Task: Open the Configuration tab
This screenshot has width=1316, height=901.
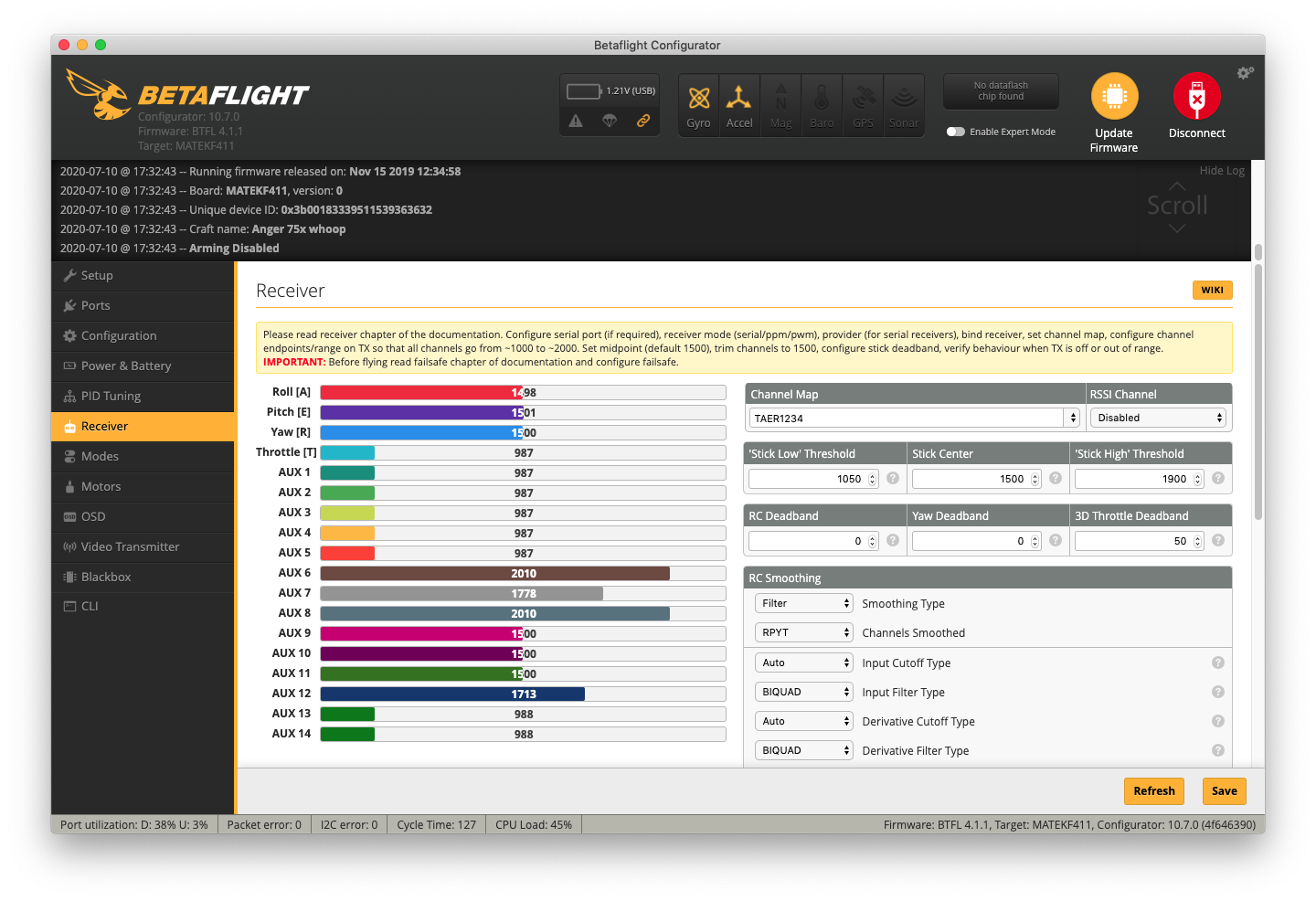Action: click(143, 335)
